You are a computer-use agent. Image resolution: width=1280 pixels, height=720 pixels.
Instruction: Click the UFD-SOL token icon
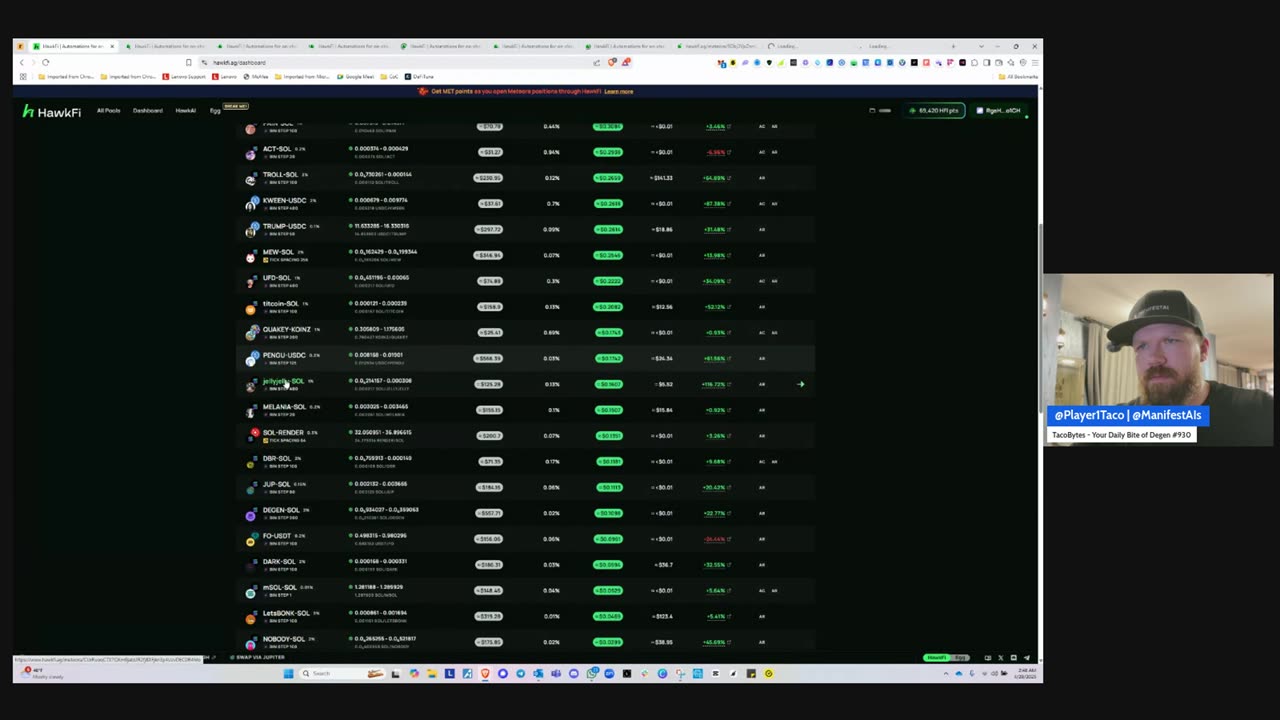(250, 282)
